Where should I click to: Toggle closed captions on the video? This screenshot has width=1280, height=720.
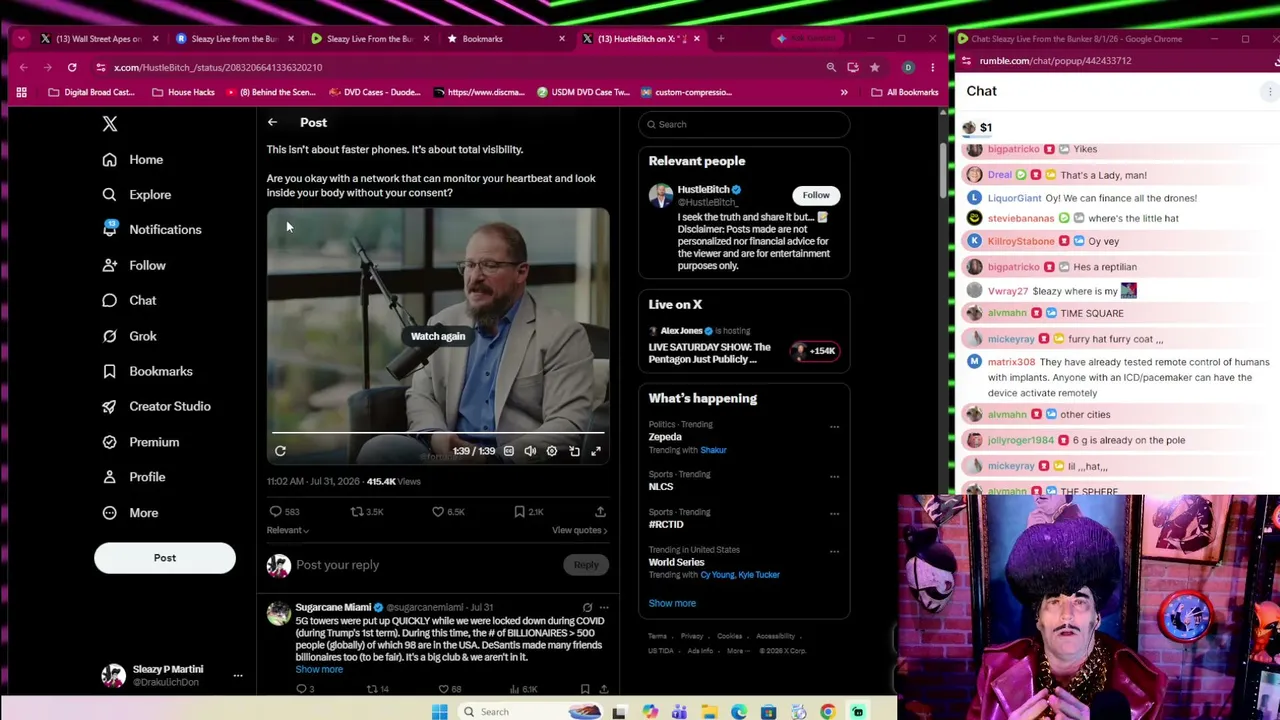508,451
